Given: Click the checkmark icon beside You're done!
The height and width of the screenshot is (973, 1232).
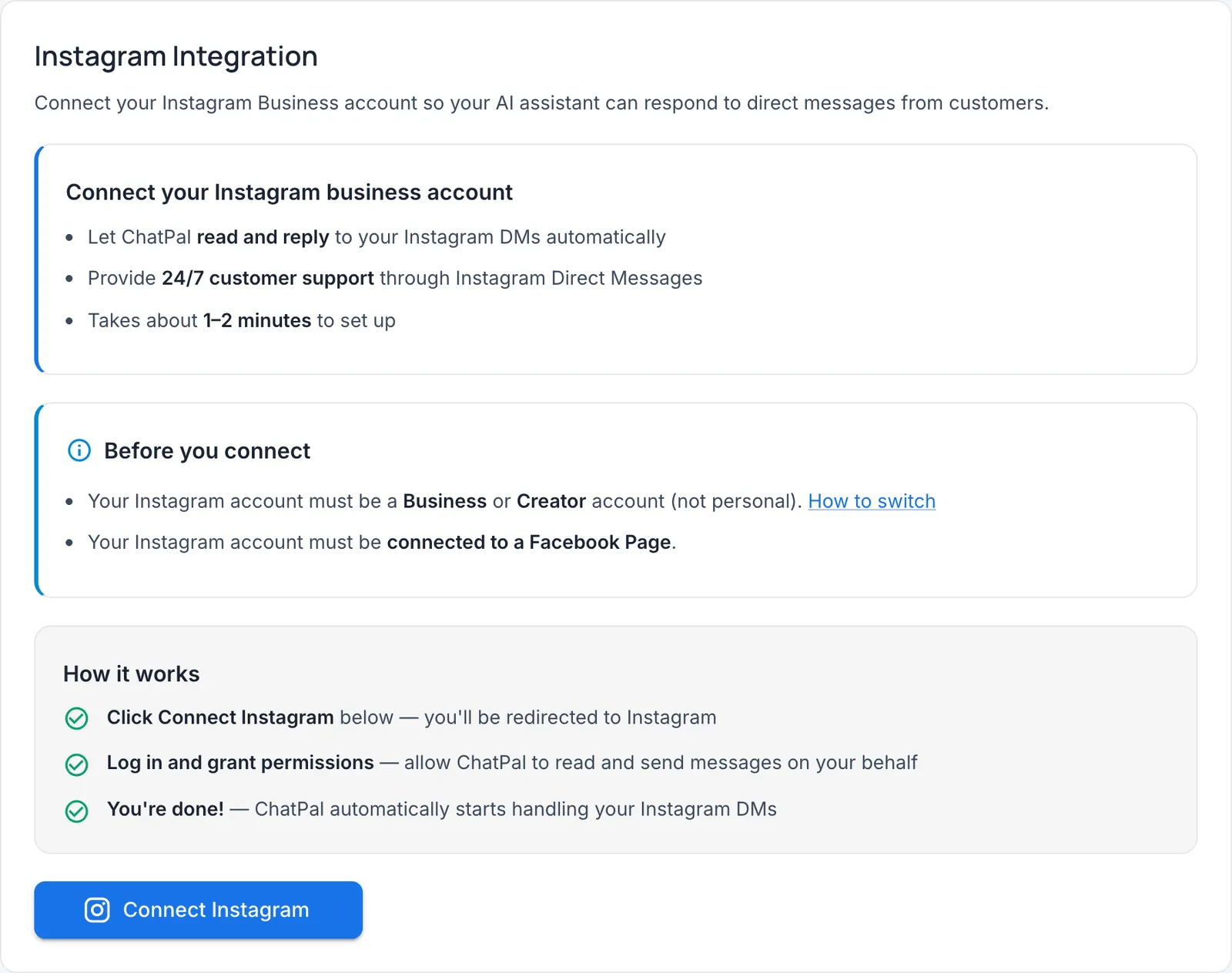Looking at the screenshot, I should (77, 811).
